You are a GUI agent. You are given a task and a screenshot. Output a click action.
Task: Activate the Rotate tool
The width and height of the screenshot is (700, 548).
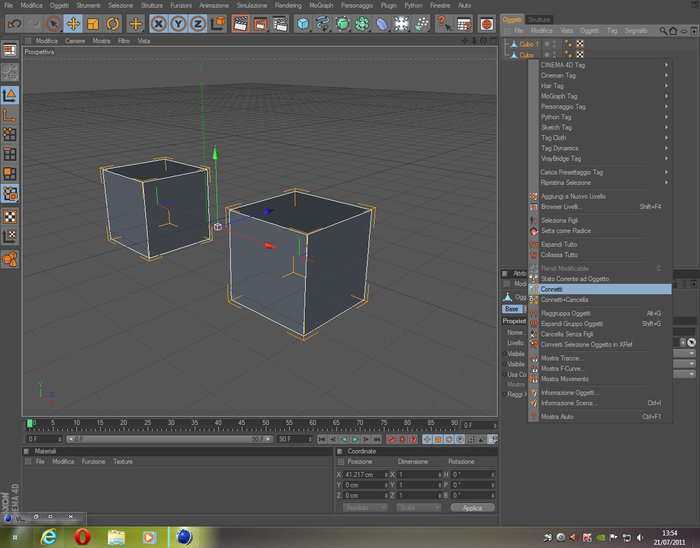[112, 23]
